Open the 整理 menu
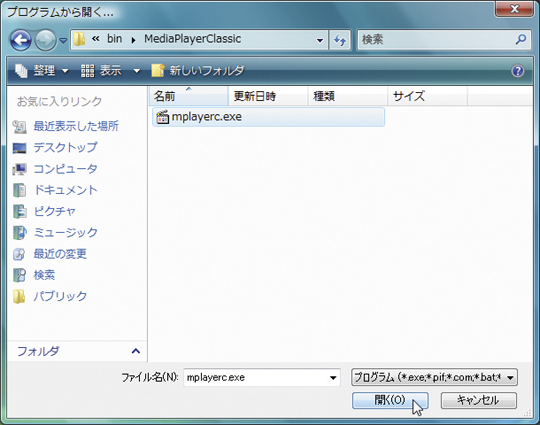The height and width of the screenshot is (425, 540). click(42, 71)
